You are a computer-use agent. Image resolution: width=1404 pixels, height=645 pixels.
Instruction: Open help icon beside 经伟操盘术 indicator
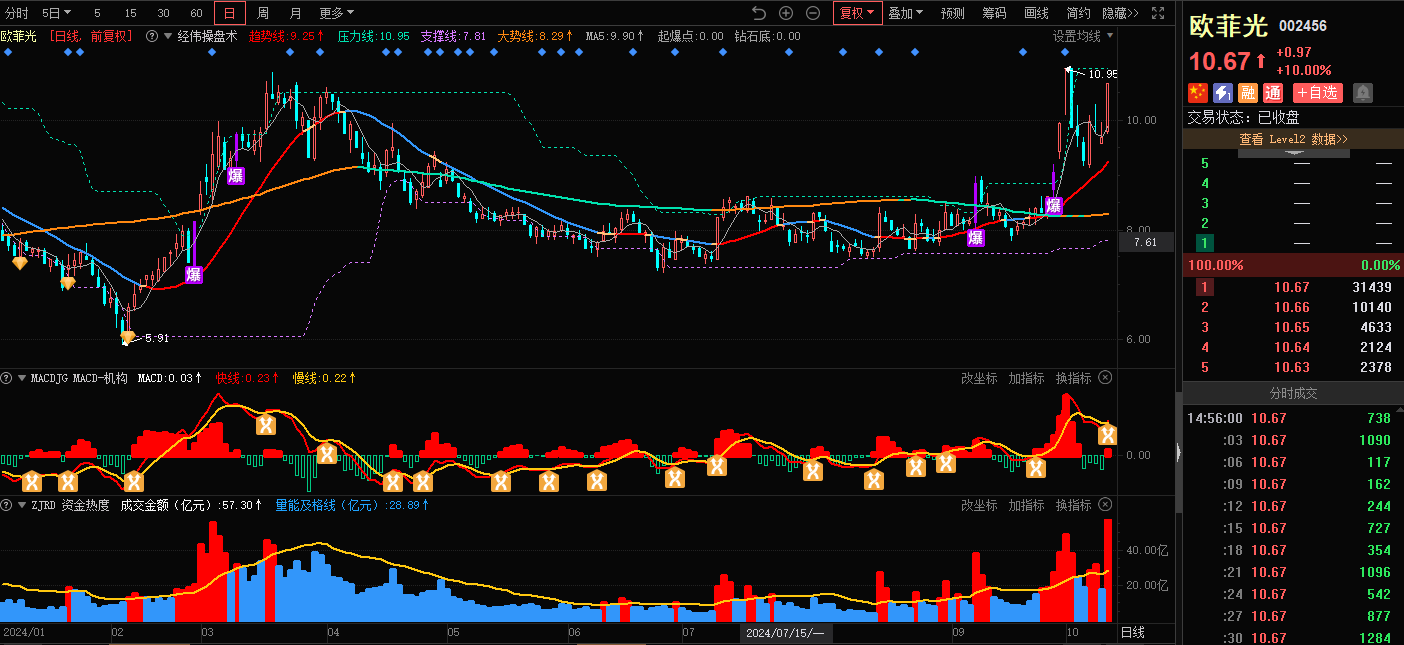152,36
